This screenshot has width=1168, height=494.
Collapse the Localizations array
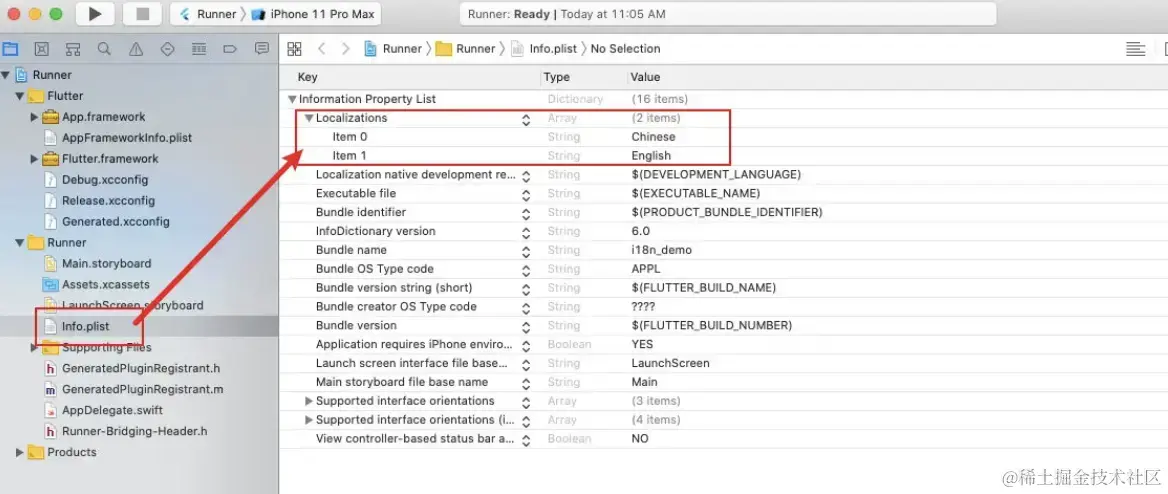click(309, 118)
